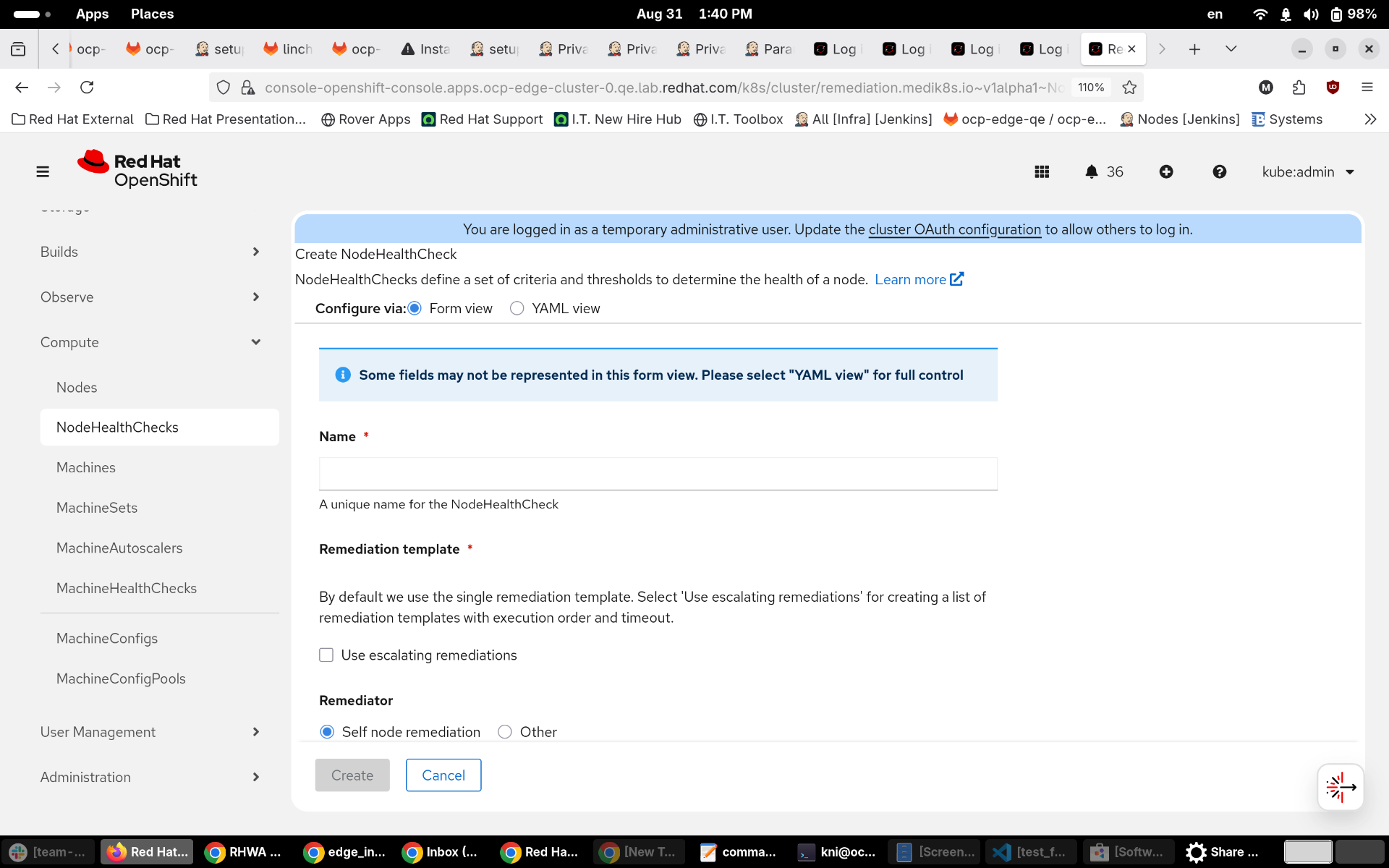Open the help question mark icon
The width and height of the screenshot is (1389, 868).
pos(1220,171)
